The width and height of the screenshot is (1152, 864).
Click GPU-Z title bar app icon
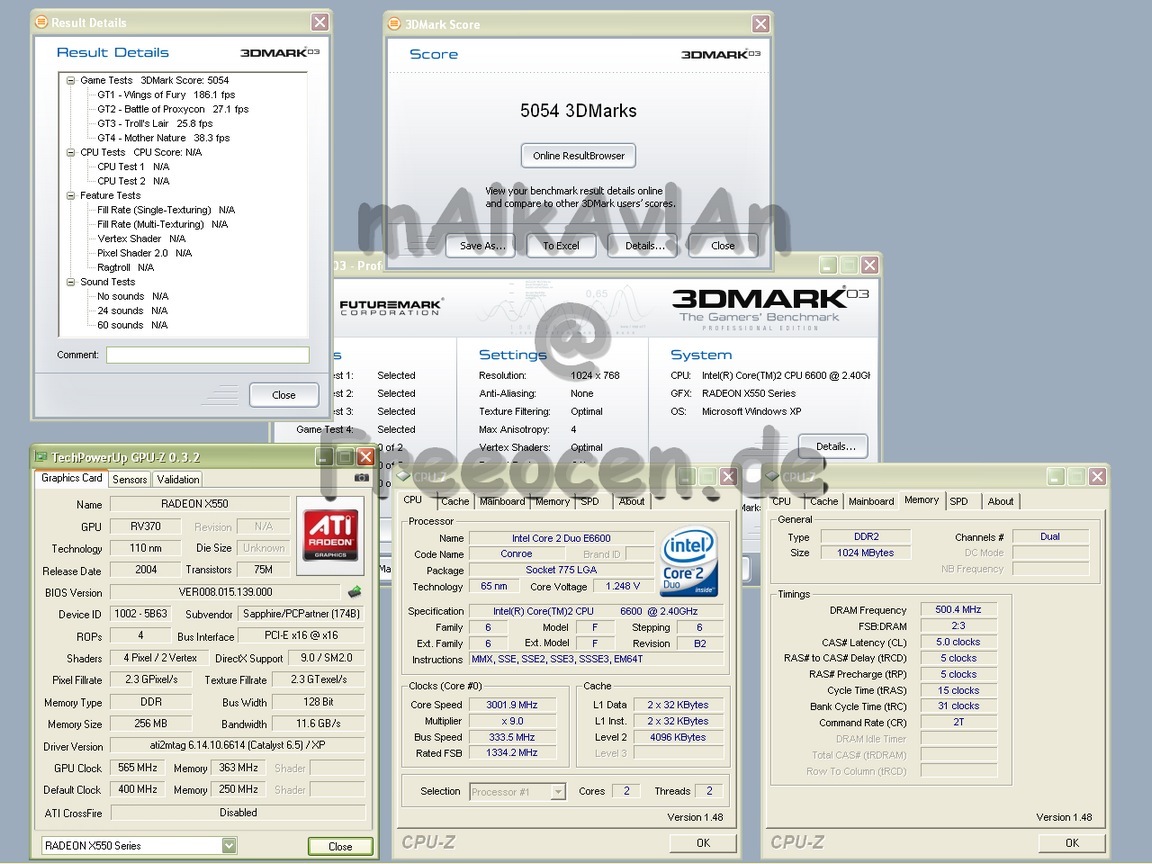(x=42, y=457)
